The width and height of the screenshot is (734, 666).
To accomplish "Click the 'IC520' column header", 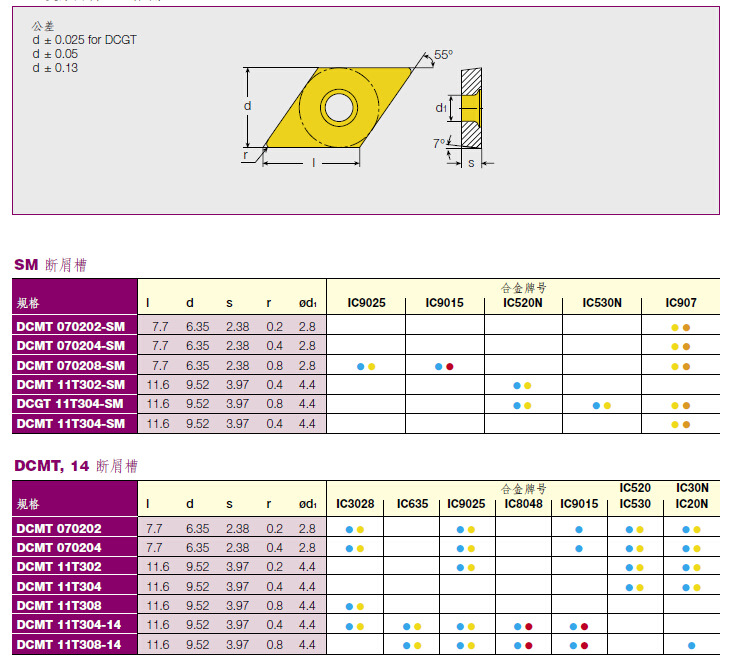I will [635, 488].
